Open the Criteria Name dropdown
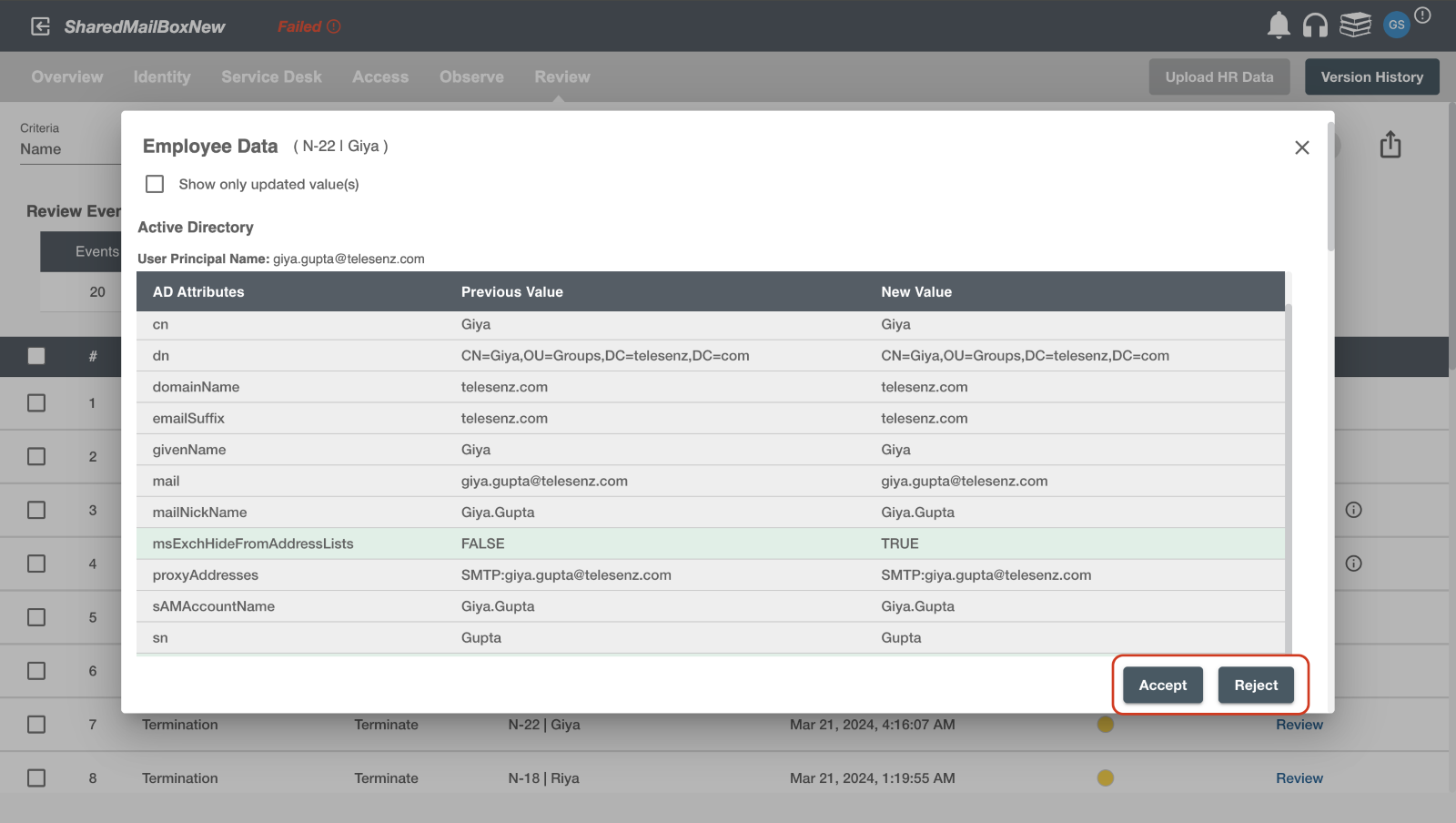Viewport: 1456px width, 823px height. coord(70,149)
